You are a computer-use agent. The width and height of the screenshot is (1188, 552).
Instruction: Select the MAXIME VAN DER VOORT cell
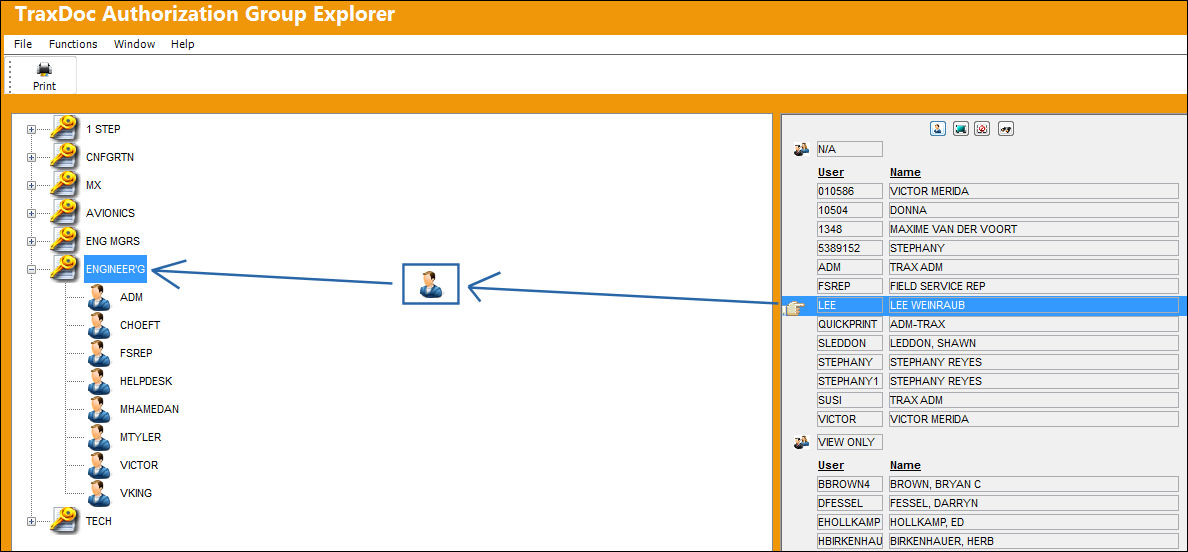[1033, 229]
